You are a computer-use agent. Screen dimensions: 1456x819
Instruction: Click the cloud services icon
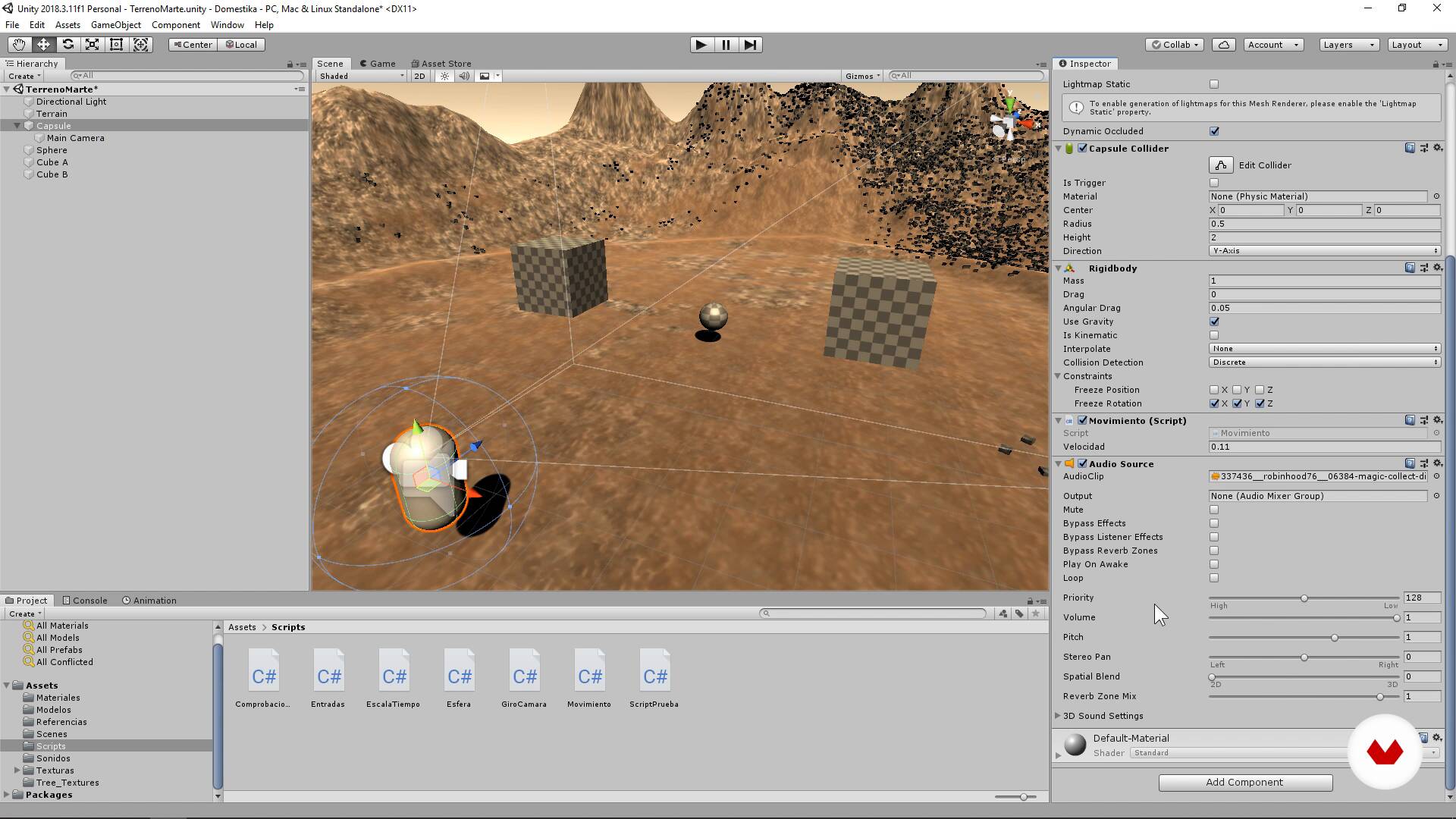coord(1223,45)
